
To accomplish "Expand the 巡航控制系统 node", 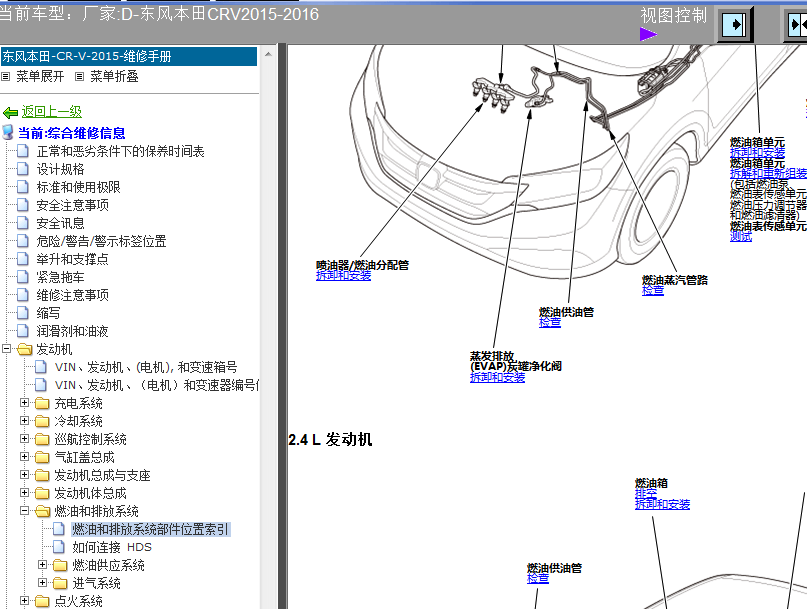I will click(24, 439).
